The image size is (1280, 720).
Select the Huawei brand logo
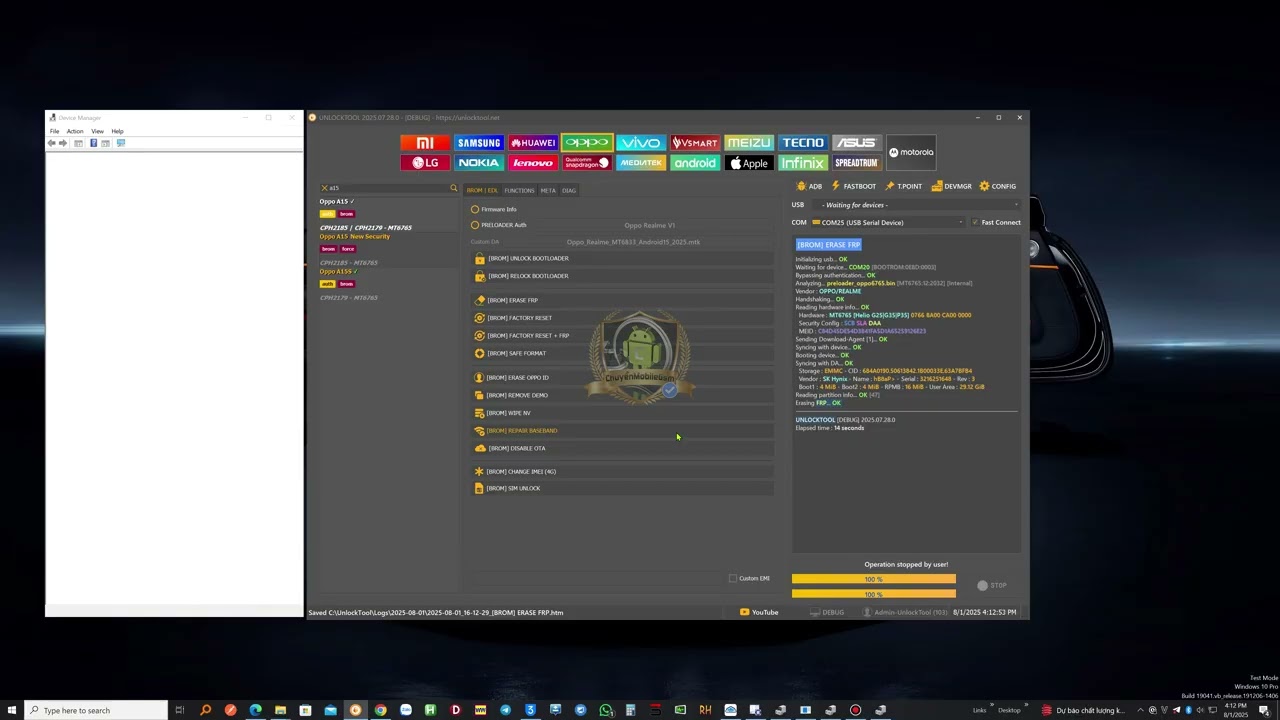point(533,143)
